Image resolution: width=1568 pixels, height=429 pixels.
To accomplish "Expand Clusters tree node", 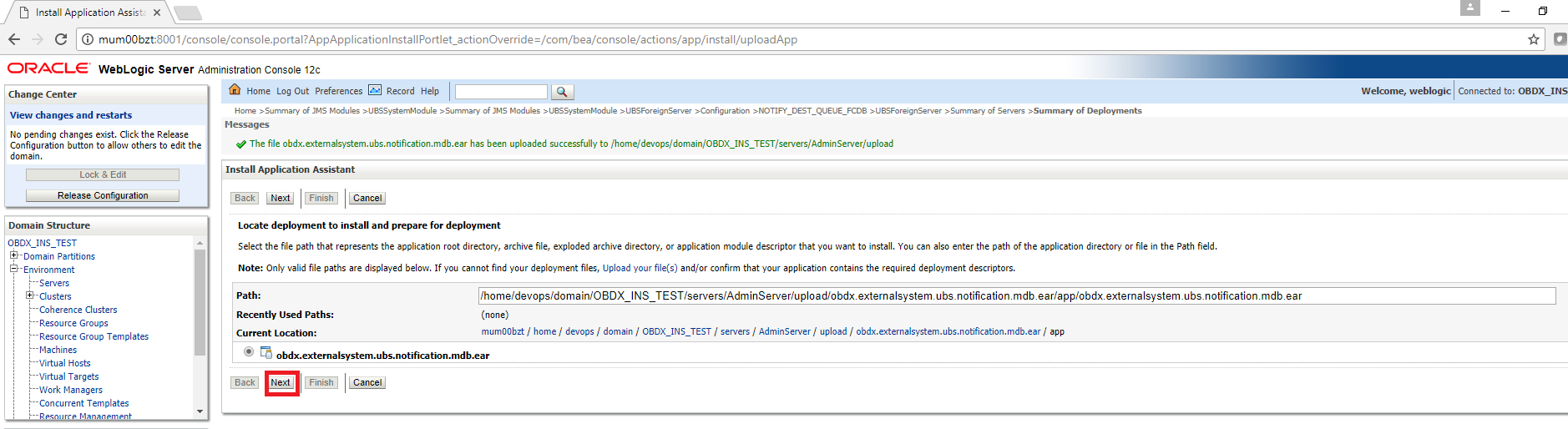I will tap(30, 295).
